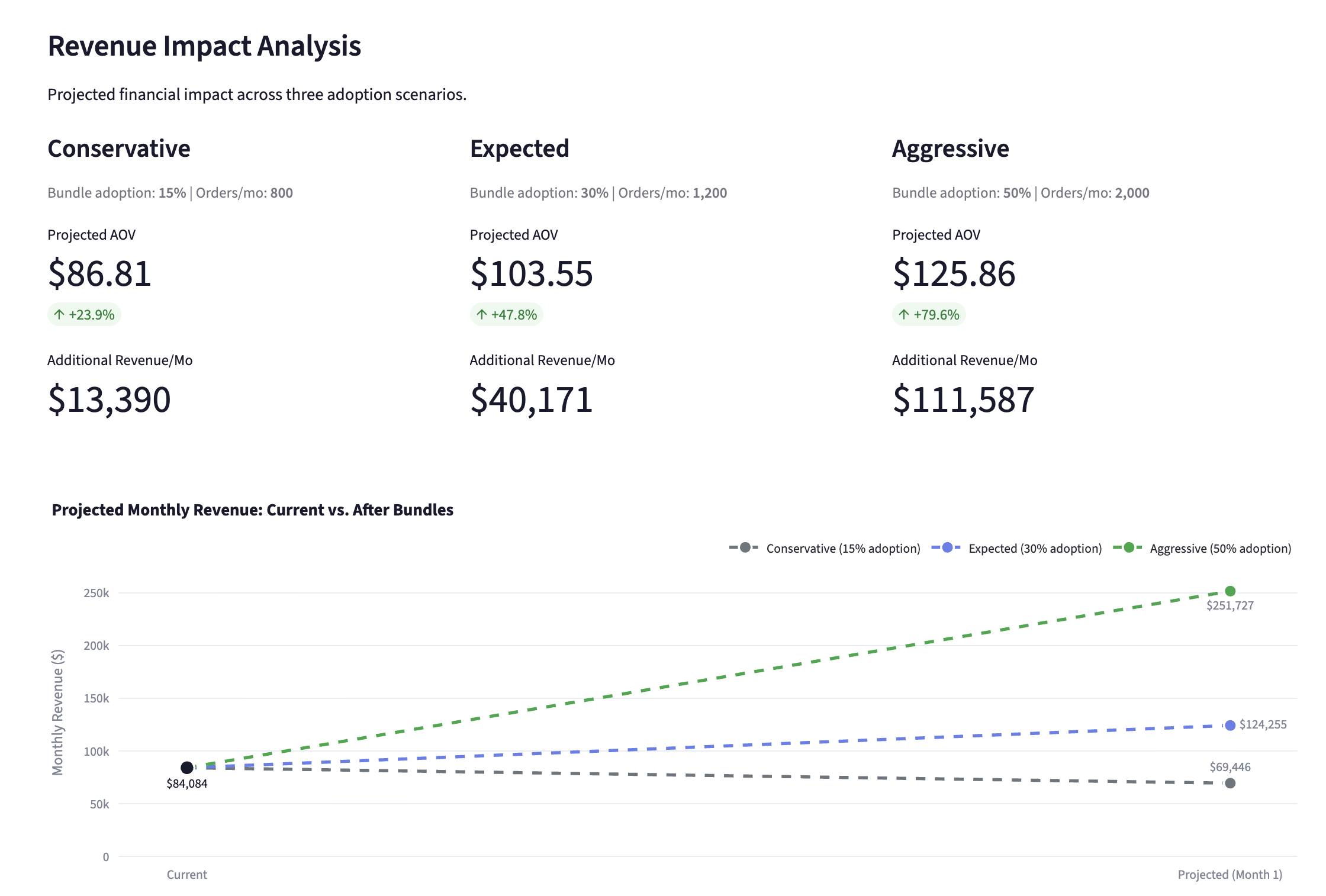Click the gray legend marker for Conservative
1326x896 pixels.
(x=745, y=547)
